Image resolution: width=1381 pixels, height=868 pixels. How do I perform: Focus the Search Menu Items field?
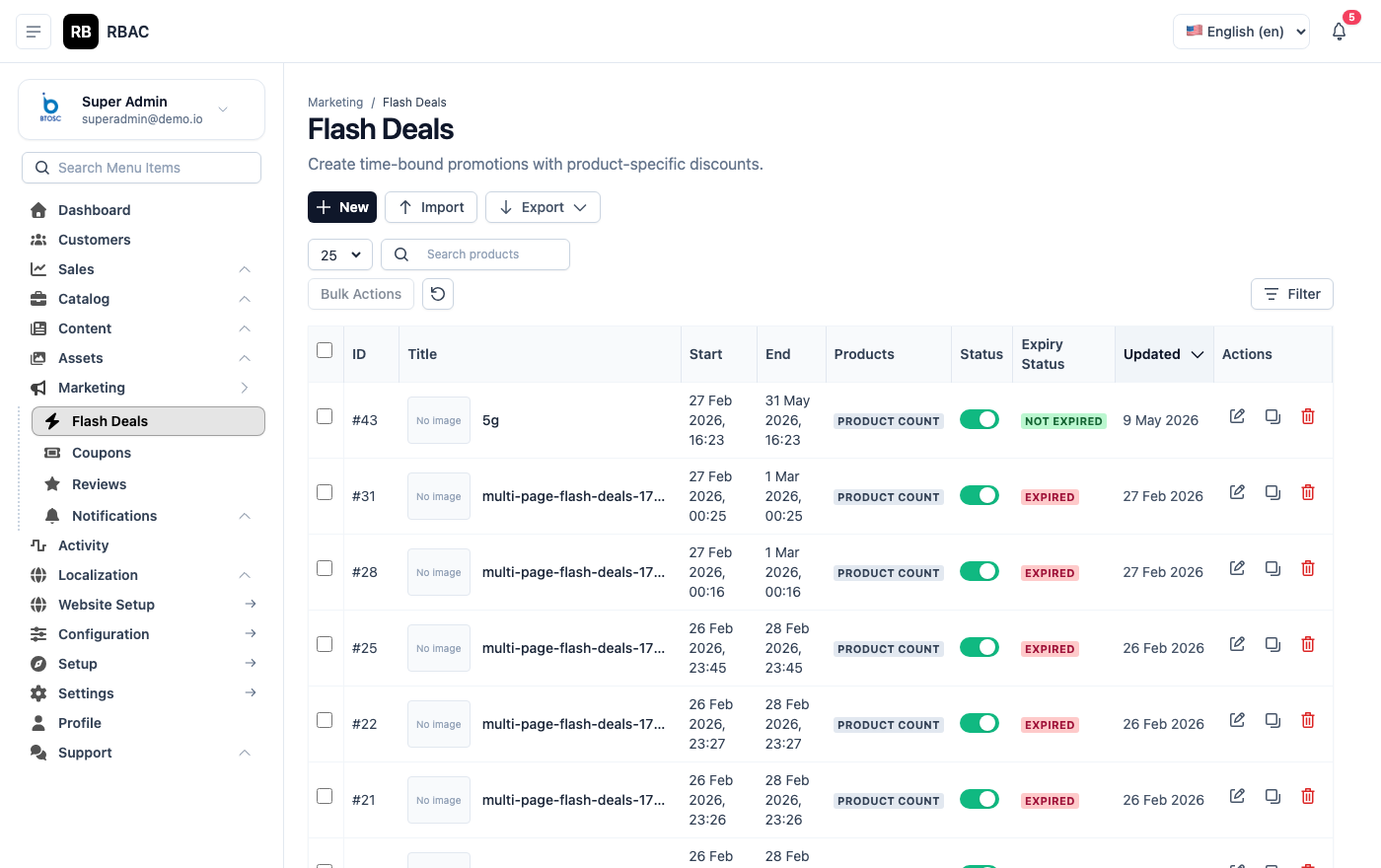coord(141,168)
